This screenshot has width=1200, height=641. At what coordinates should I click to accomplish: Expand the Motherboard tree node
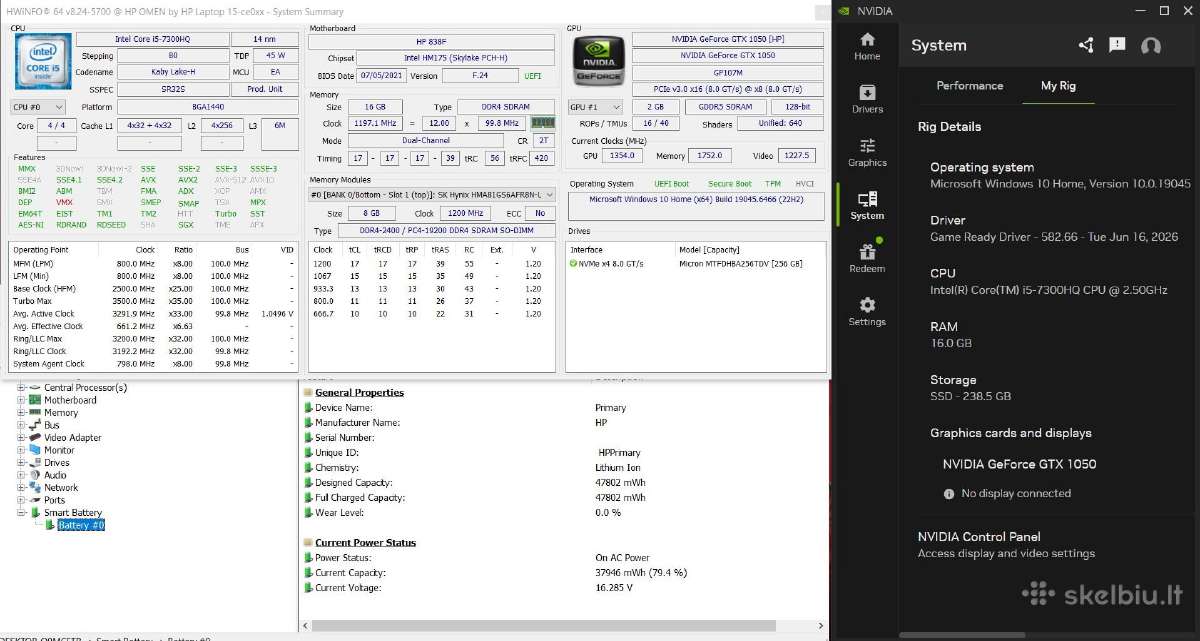coord(21,400)
